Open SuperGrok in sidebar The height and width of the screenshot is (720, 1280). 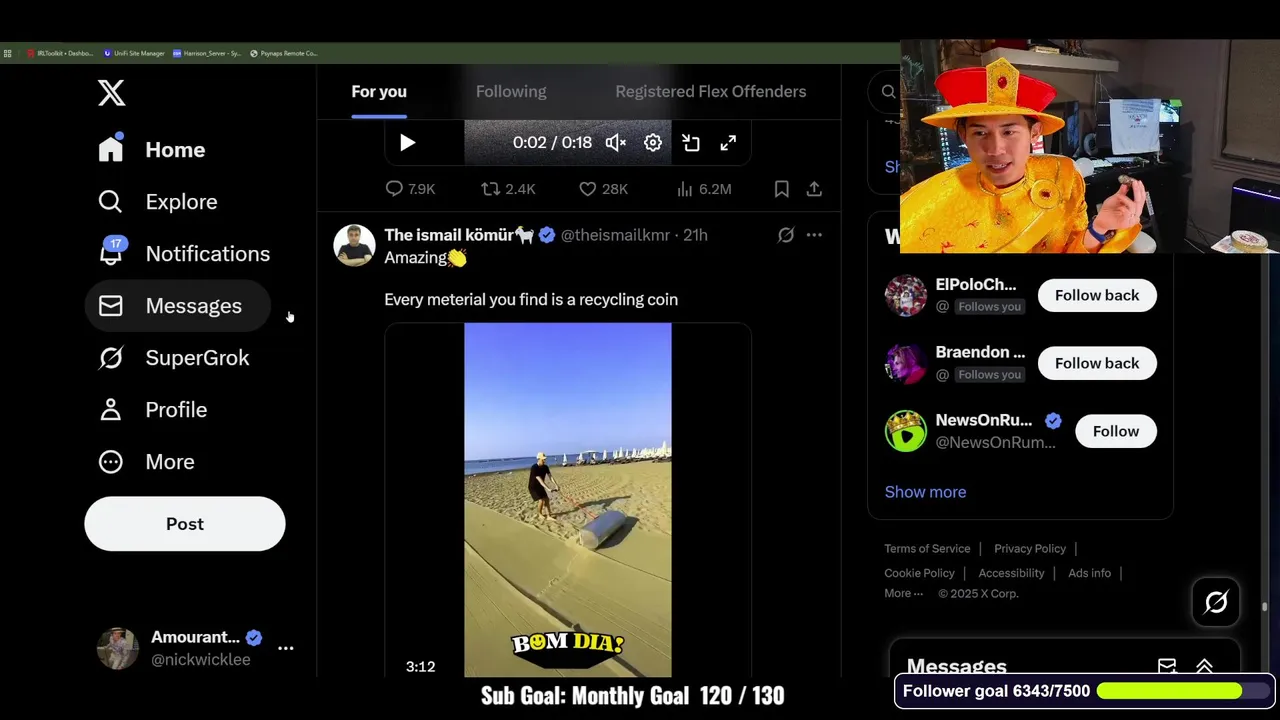[174, 357]
